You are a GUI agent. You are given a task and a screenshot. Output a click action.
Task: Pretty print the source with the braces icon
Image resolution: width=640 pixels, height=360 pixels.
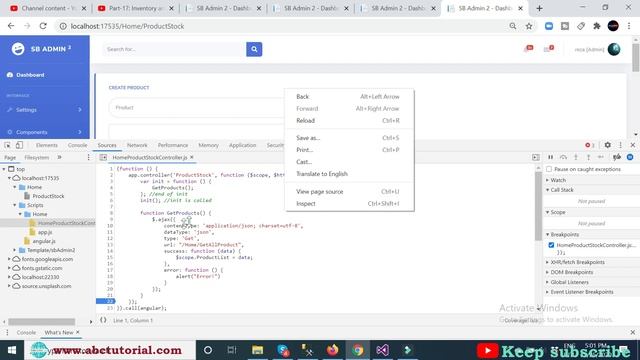[x=103, y=320]
